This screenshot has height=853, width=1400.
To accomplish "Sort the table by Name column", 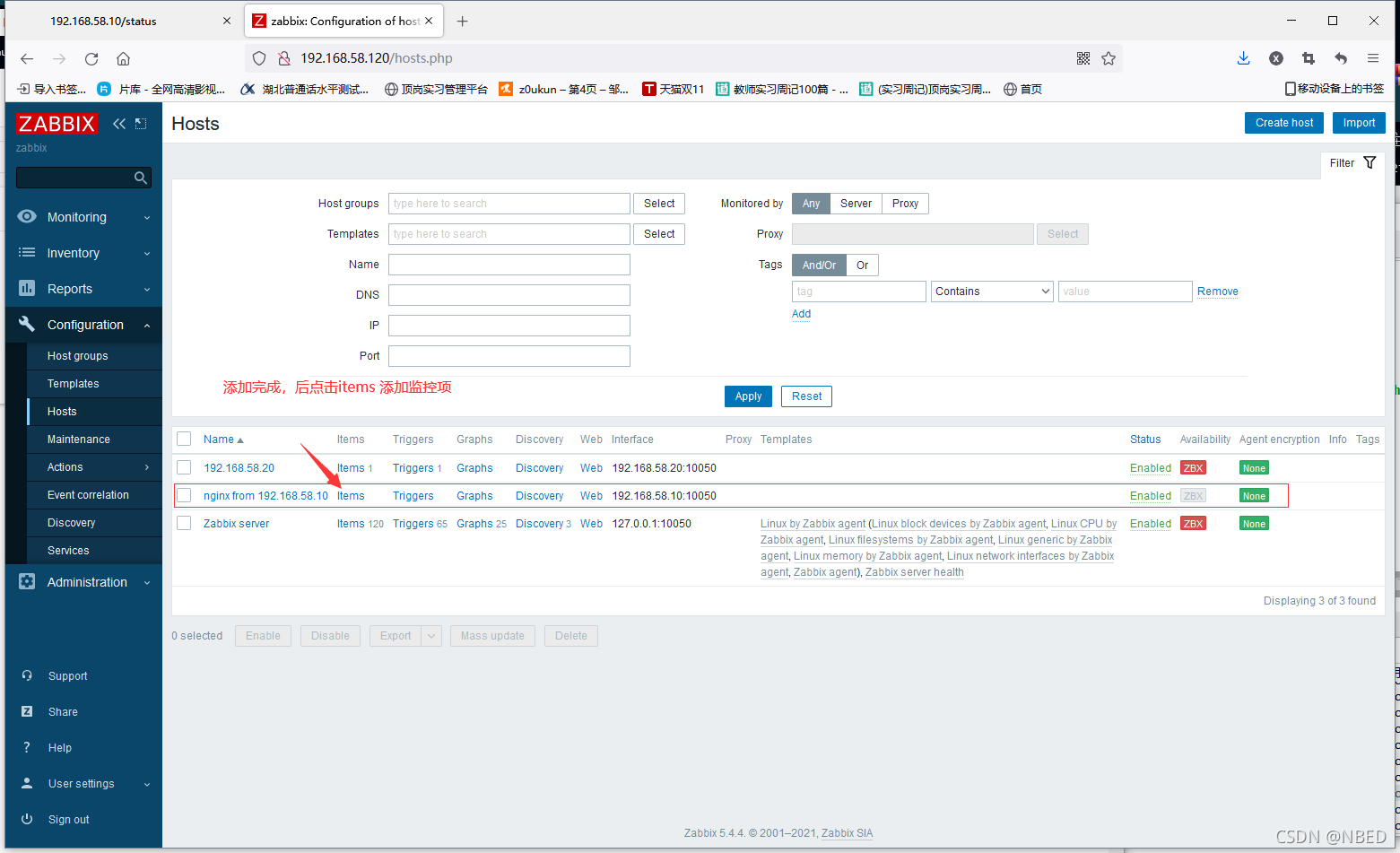I will click(223, 440).
